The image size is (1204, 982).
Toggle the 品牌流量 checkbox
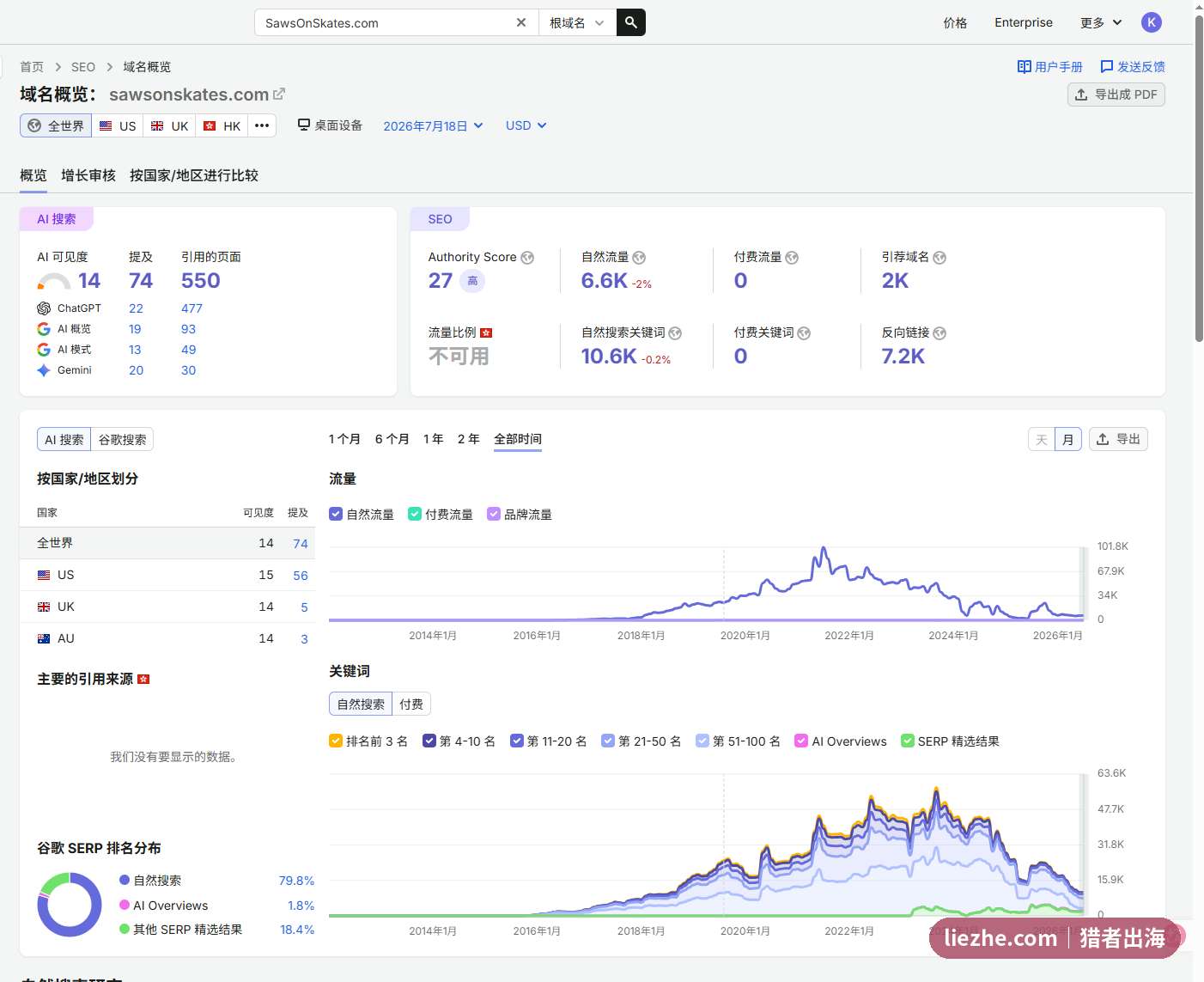tap(494, 514)
